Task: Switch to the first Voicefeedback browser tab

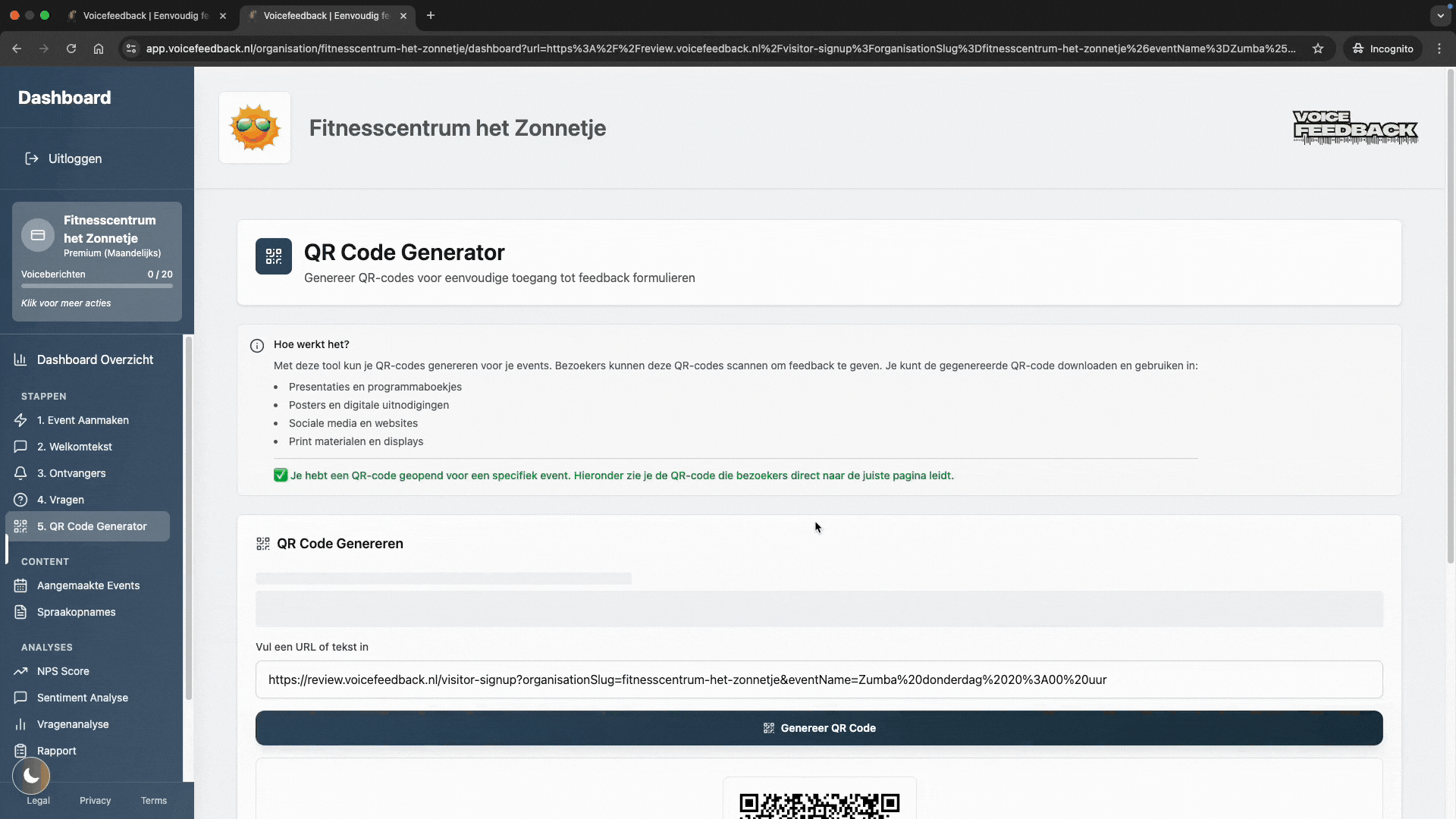Action: click(x=146, y=15)
